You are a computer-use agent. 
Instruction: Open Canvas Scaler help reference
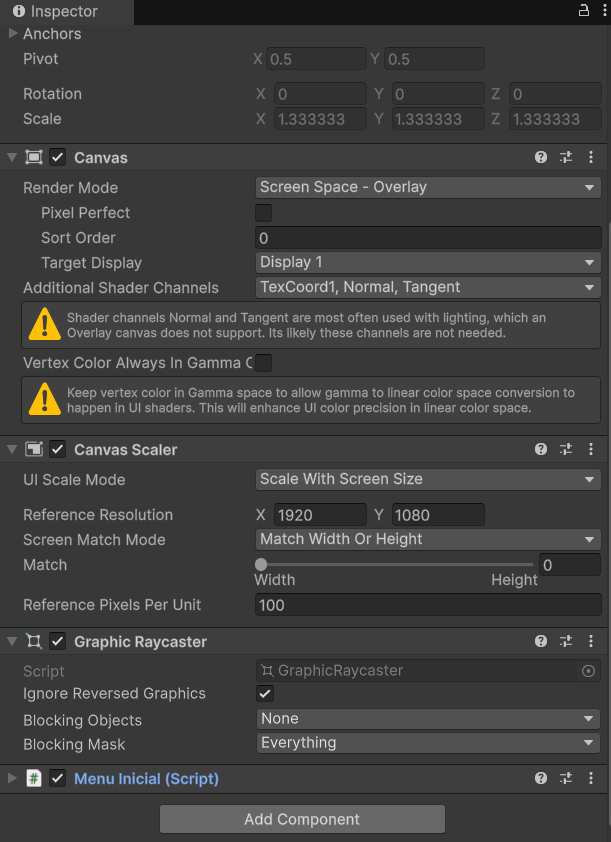click(x=541, y=449)
